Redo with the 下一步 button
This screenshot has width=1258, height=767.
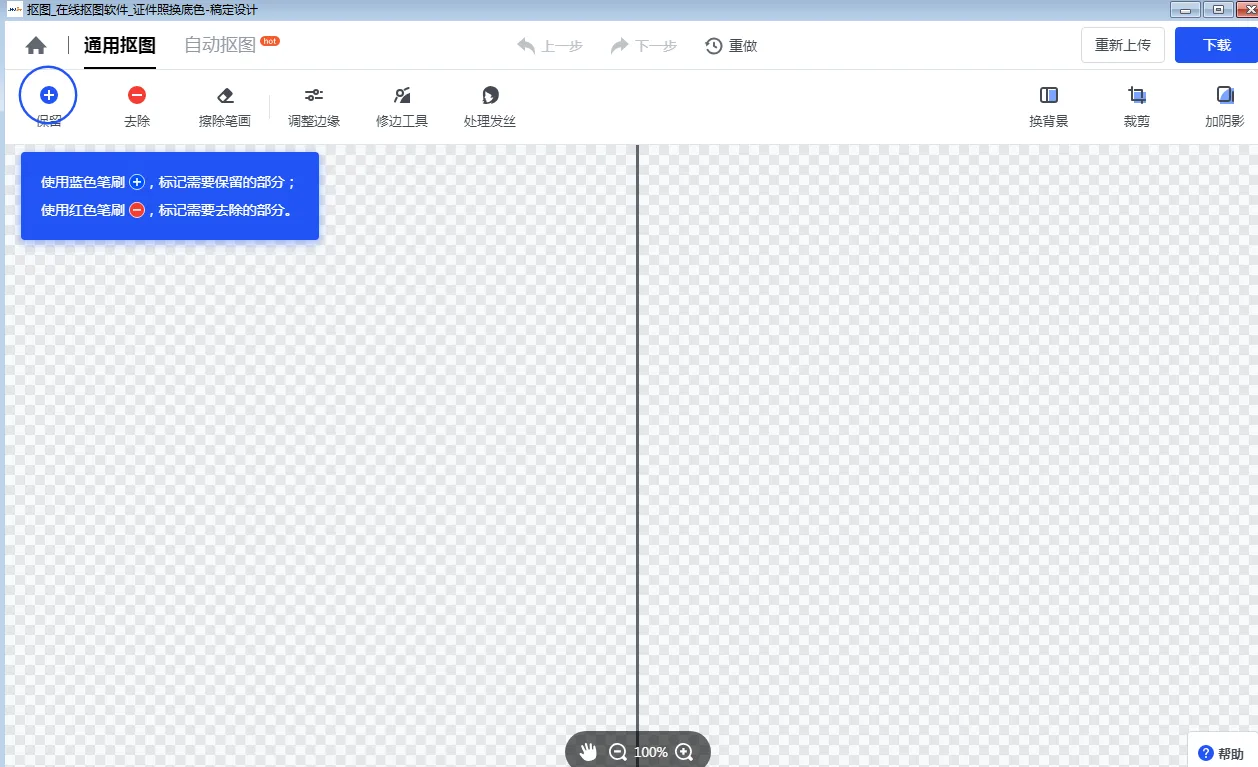[643, 46]
